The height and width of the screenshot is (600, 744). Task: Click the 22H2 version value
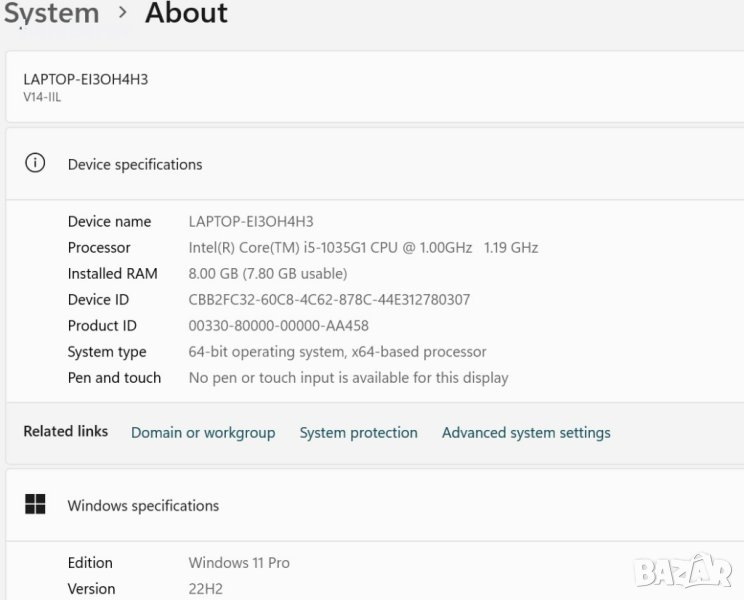coord(208,589)
